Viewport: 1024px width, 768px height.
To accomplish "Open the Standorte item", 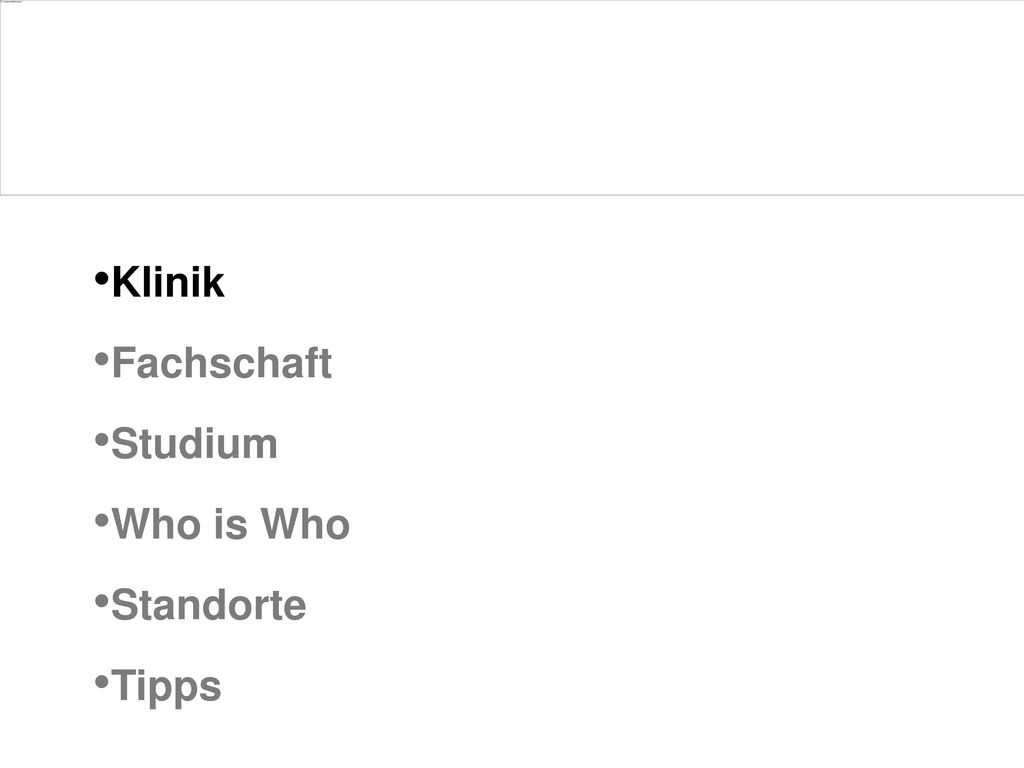I will coord(209,605).
